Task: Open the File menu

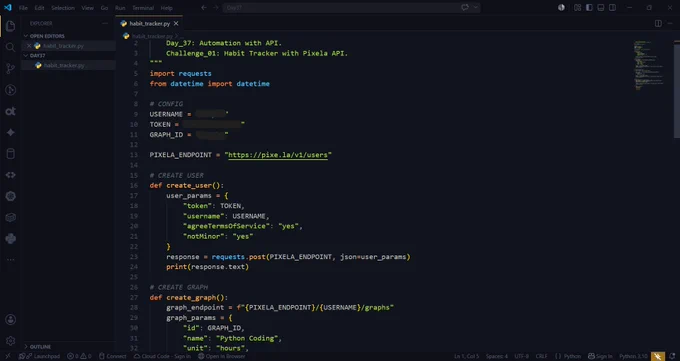Action: point(23,8)
